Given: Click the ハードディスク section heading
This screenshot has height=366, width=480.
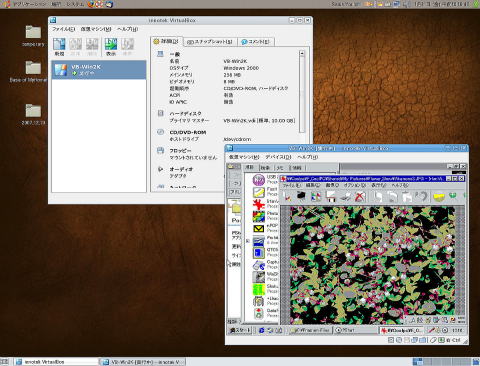Looking at the screenshot, I should click(185, 113).
